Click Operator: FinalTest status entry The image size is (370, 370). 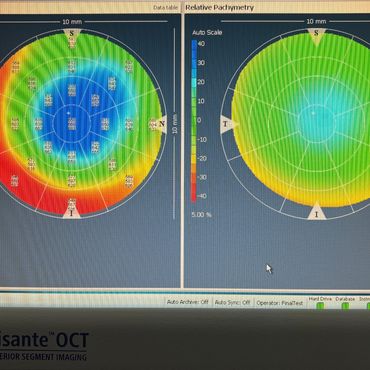[x=280, y=303]
